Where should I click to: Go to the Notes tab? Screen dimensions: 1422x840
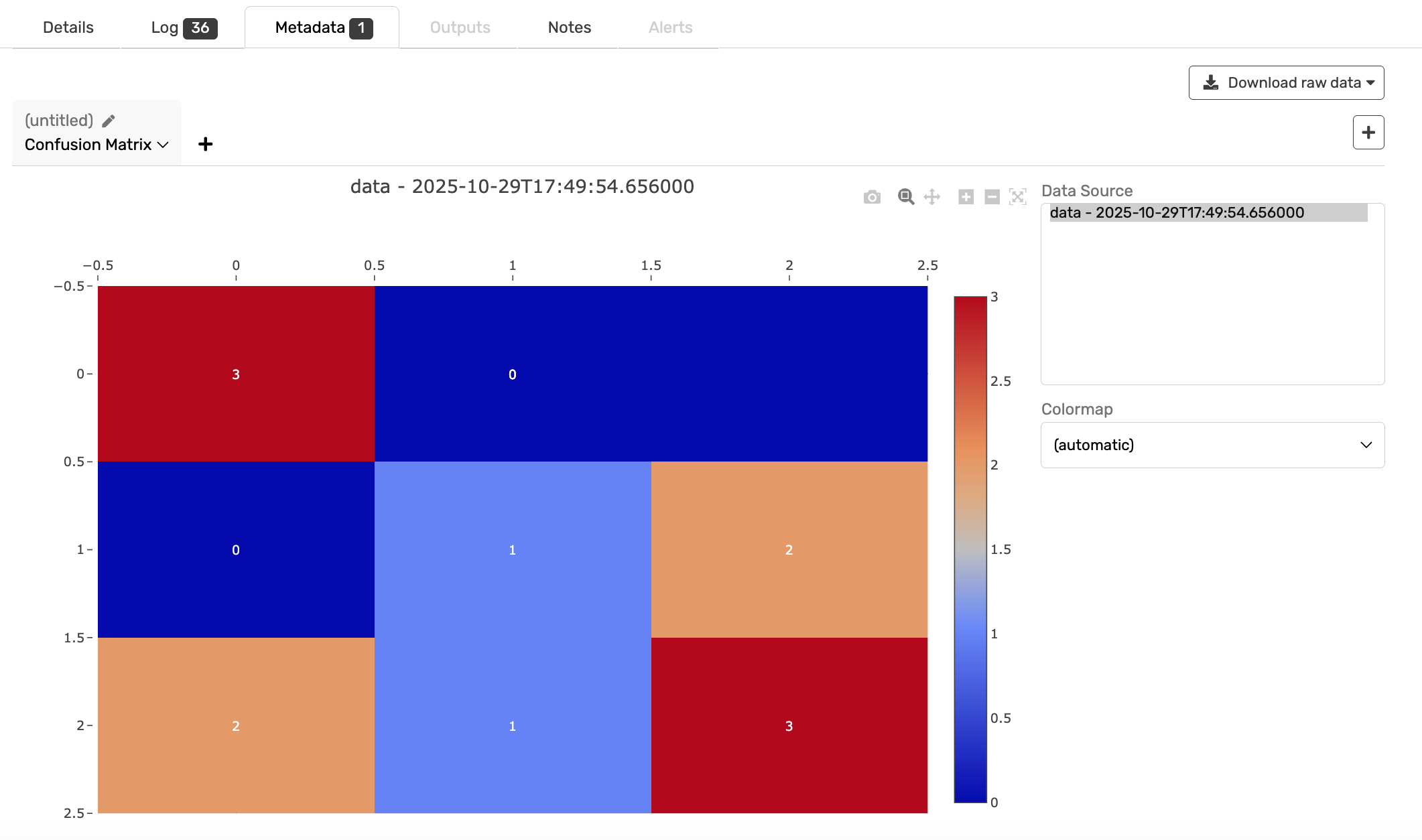coord(569,27)
